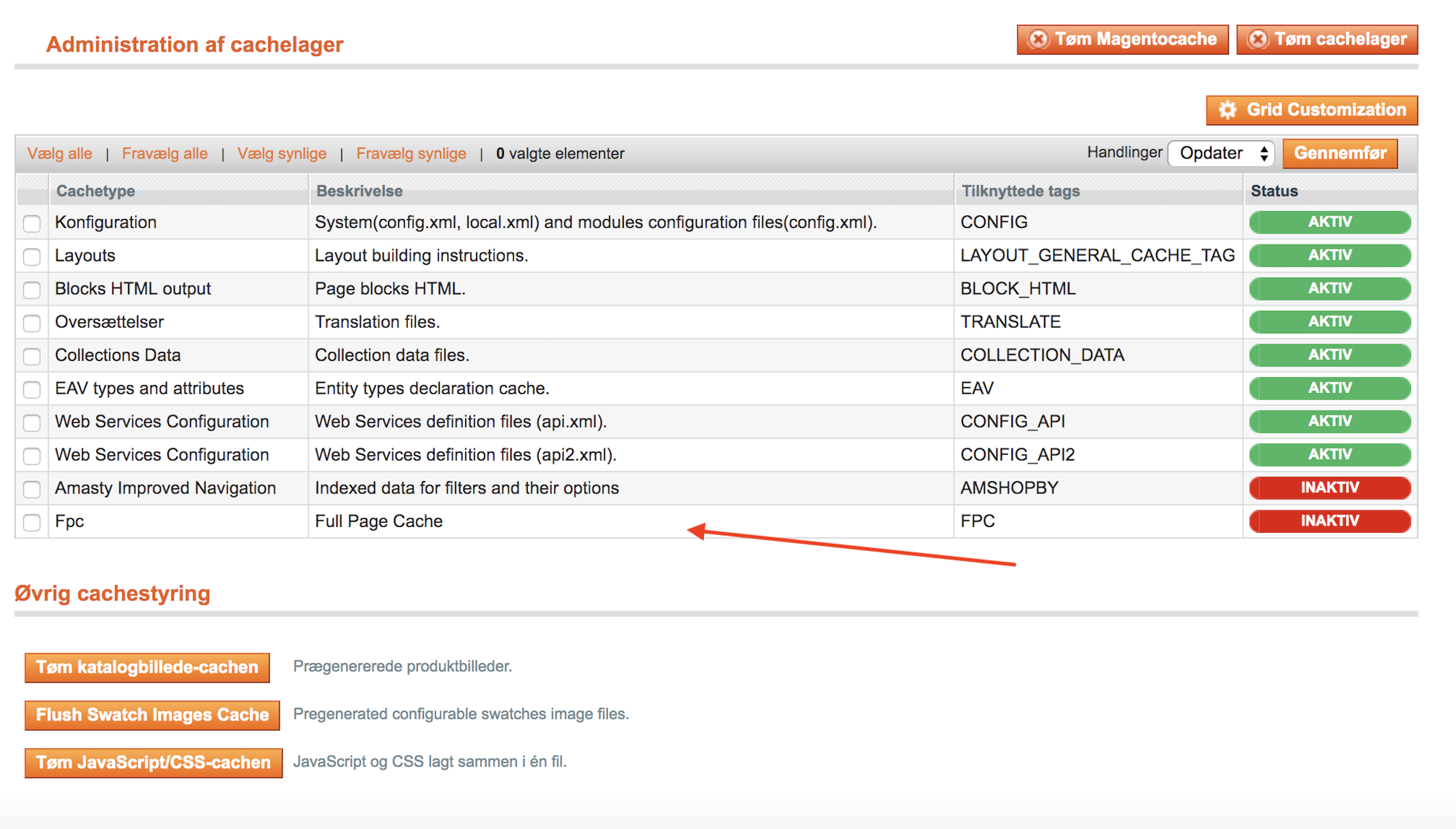The width and height of the screenshot is (1456, 829).
Task: Click the Vælg alle link
Action: tap(60, 154)
